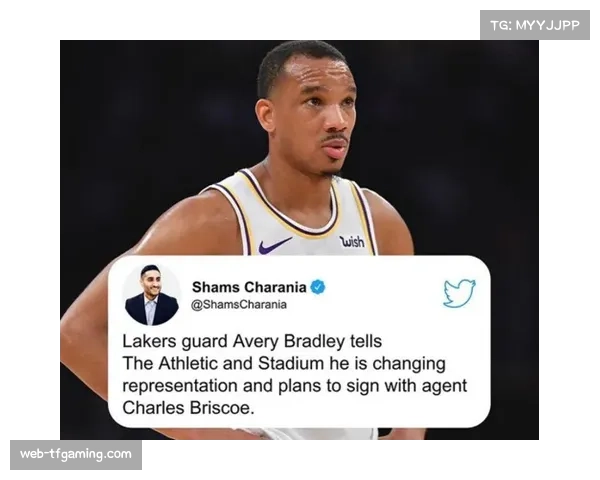Click the Twitter bird logo
Viewport: 600px width, 480px height.
click(460, 293)
